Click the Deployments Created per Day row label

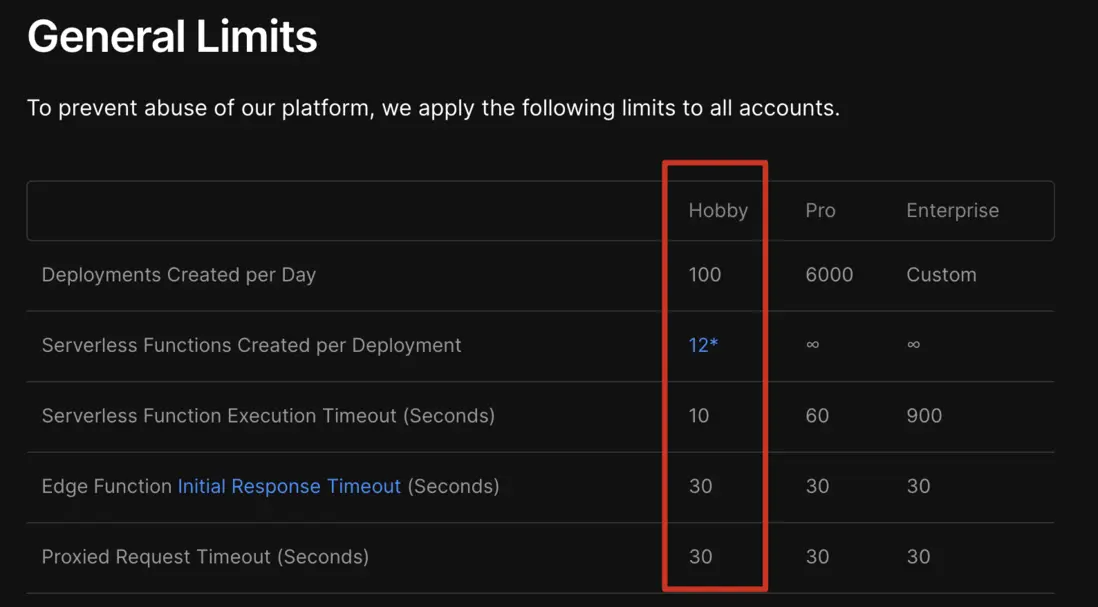178,274
